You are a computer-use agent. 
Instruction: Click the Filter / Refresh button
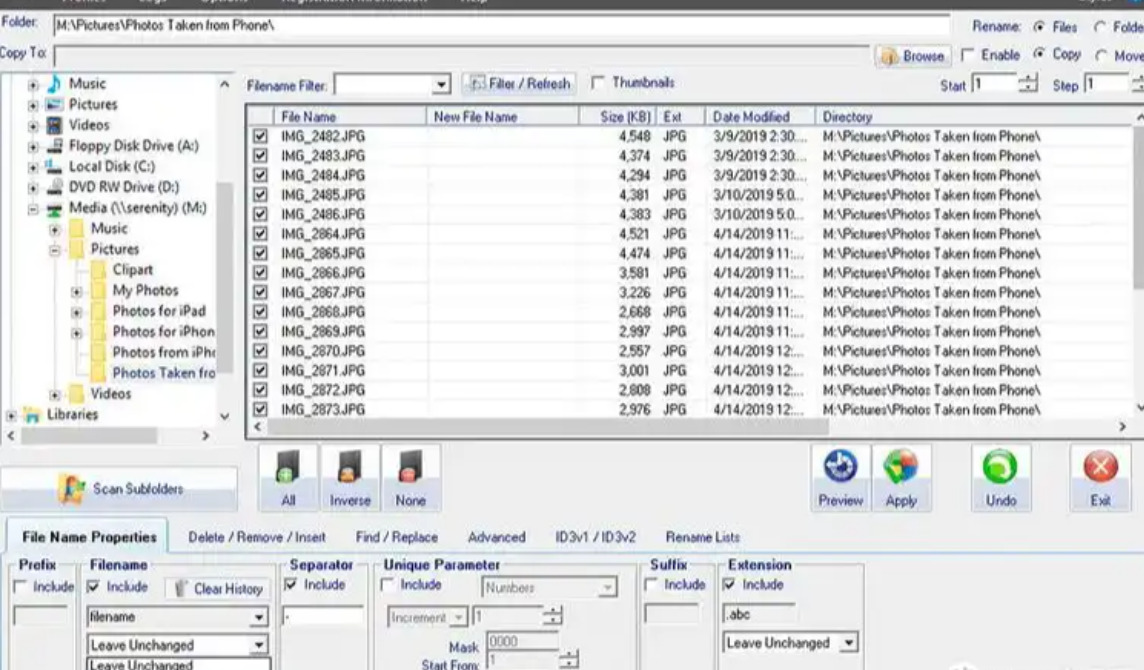point(519,84)
